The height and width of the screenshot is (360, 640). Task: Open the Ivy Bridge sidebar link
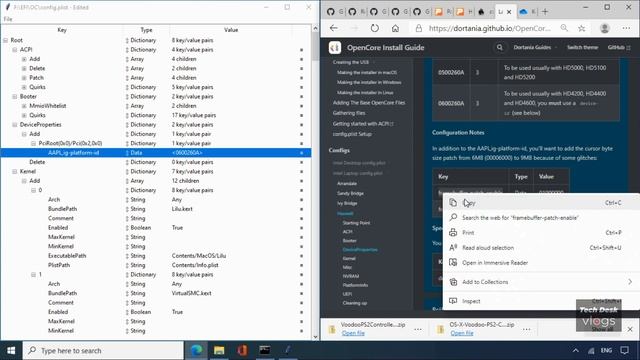[347, 203]
